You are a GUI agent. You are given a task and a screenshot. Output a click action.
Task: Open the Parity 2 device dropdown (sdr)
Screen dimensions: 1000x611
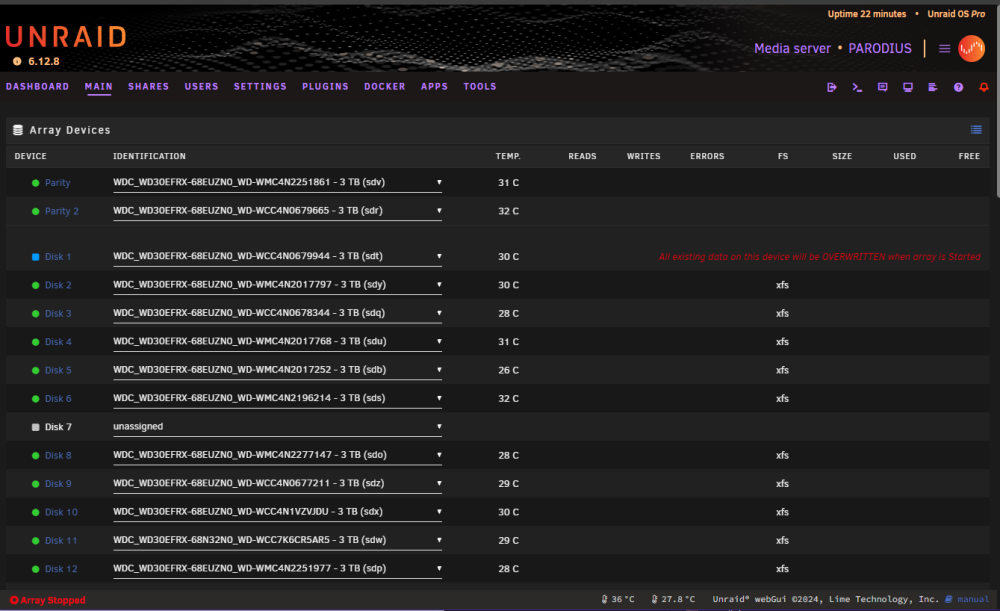click(x=277, y=210)
